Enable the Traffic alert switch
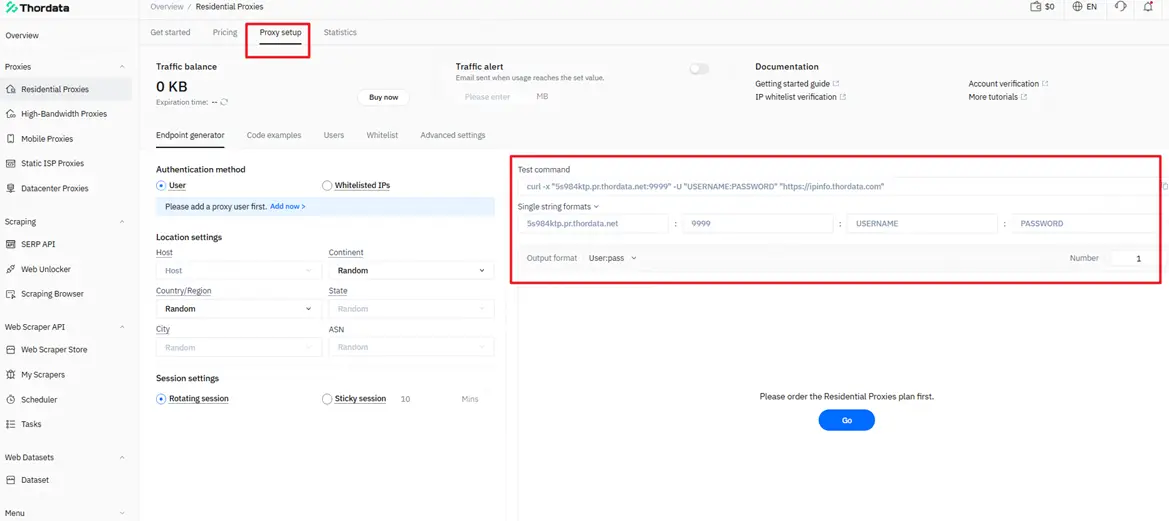This screenshot has width=1169, height=521. pyautogui.click(x=699, y=69)
